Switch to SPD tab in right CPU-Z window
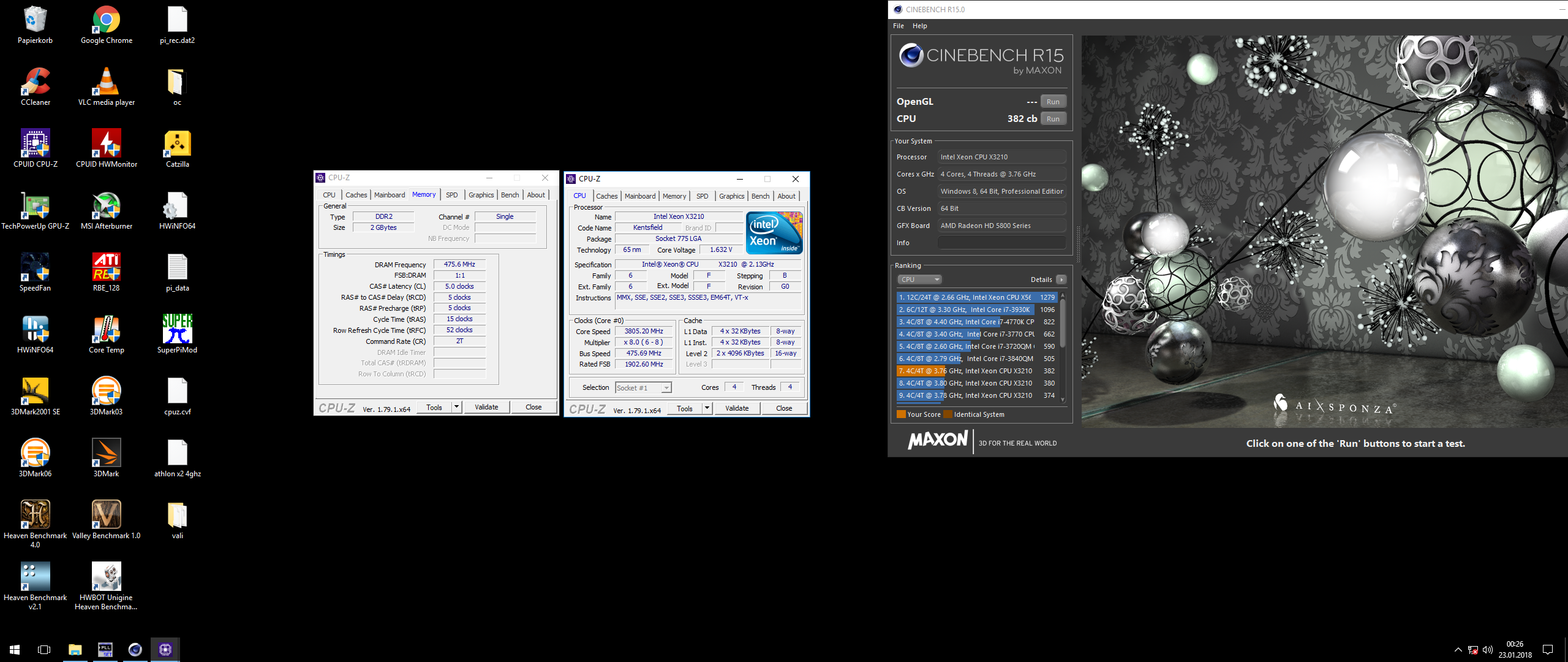 point(703,196)
